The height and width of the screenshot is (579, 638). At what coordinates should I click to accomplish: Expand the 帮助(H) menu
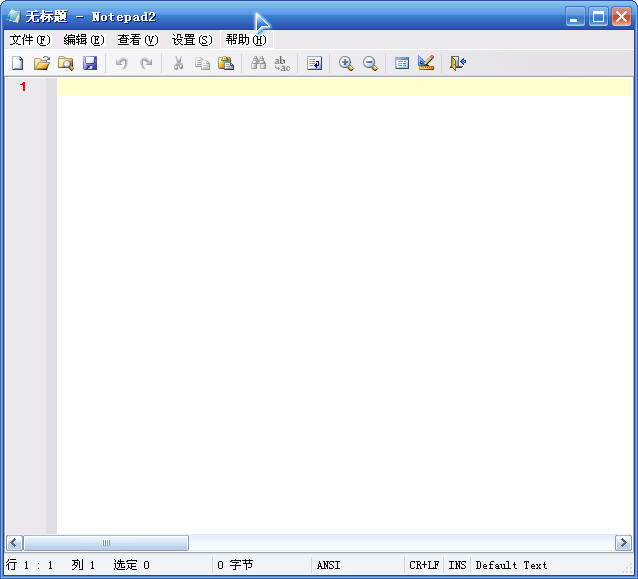pyautogui.click(x=245, y=40)
